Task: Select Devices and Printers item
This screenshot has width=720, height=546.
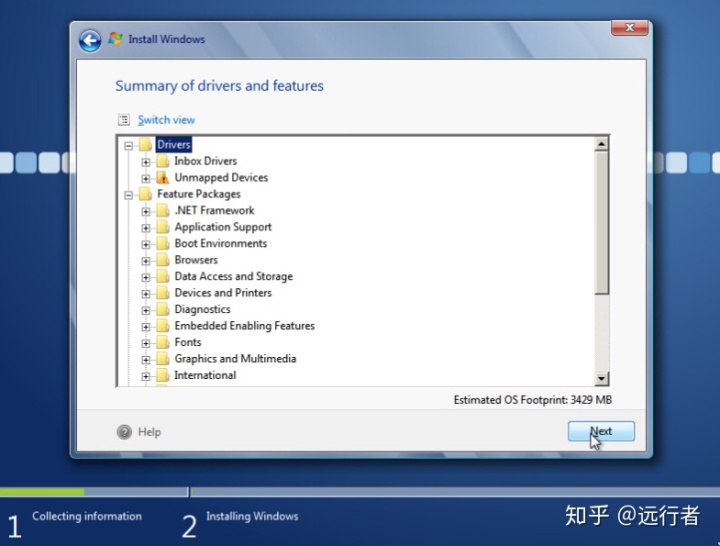Action: click(x=223, y=293)
